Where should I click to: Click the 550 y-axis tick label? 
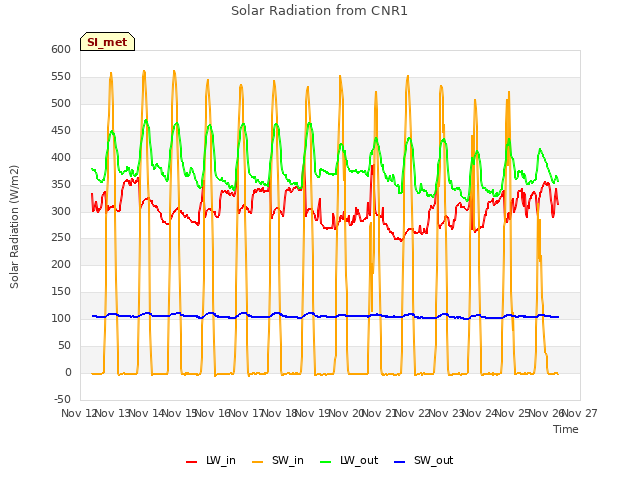(61, 76)
